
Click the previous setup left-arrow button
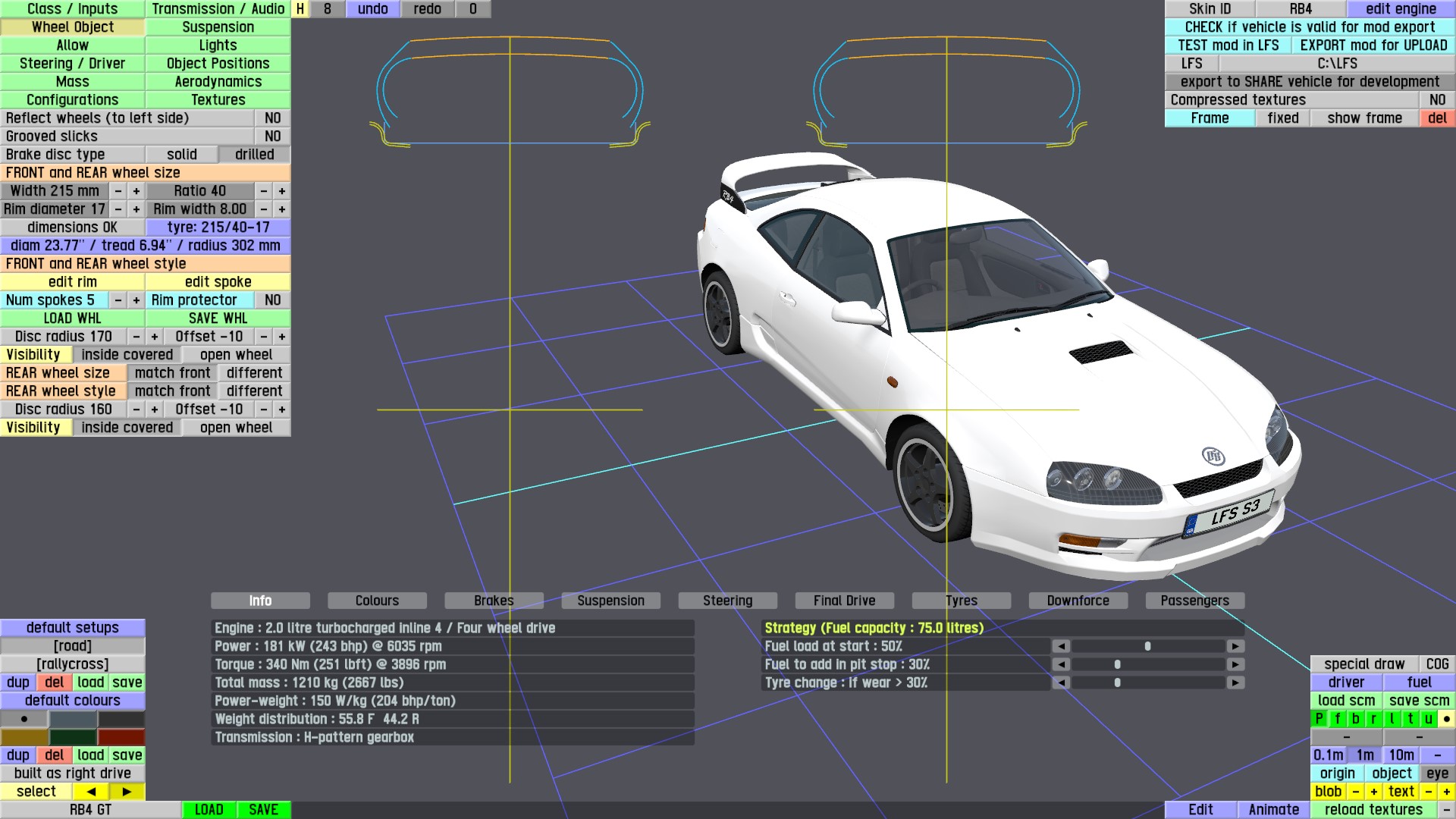(x=91, y=791)
